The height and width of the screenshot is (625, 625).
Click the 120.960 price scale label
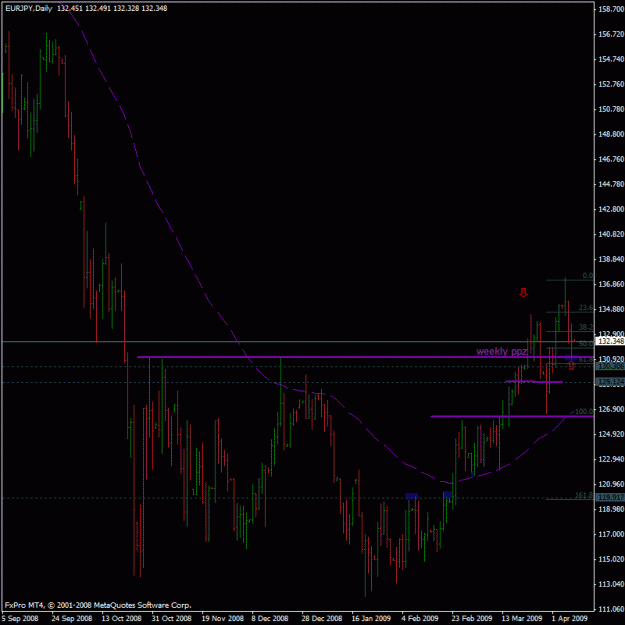point(611,484)
